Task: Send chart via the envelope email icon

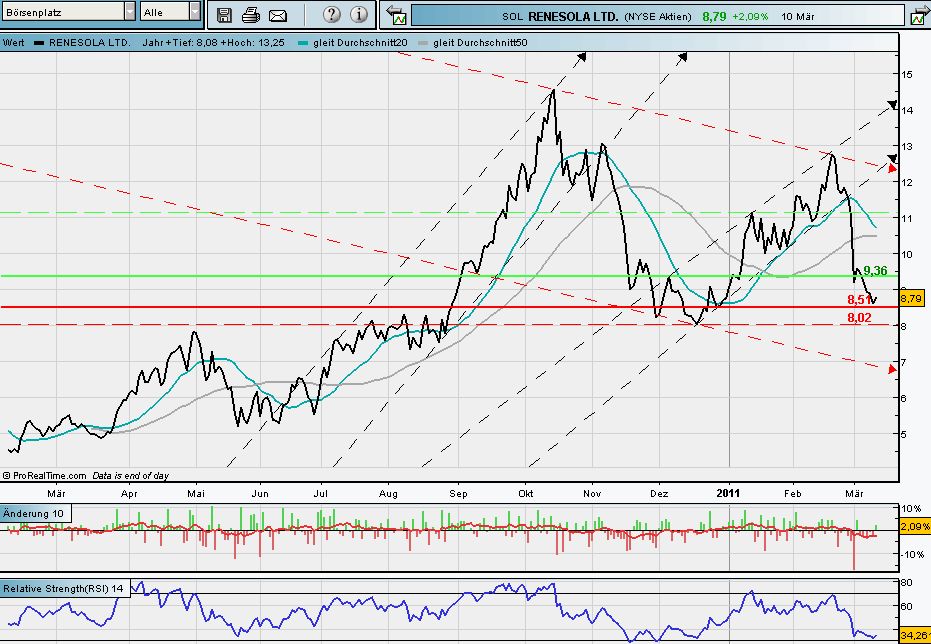Action: (x=278, y=15)
